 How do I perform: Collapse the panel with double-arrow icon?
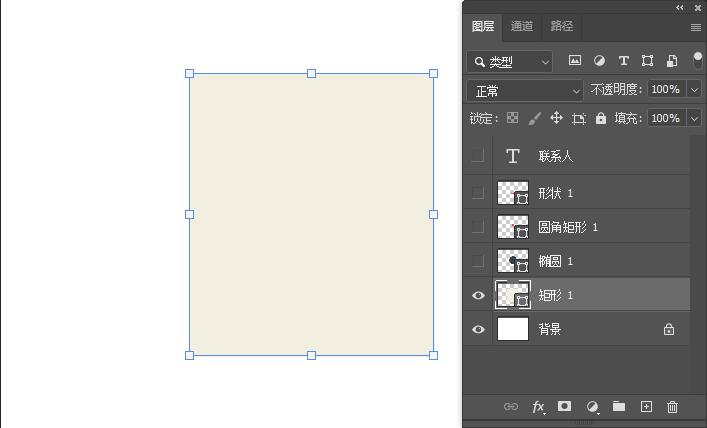(x=680, y=7)
